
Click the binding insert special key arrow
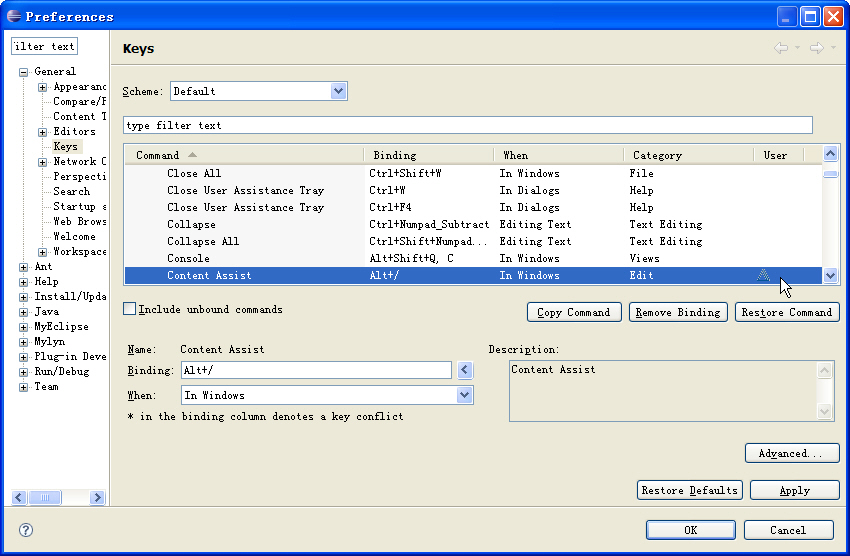pos(465,370)
